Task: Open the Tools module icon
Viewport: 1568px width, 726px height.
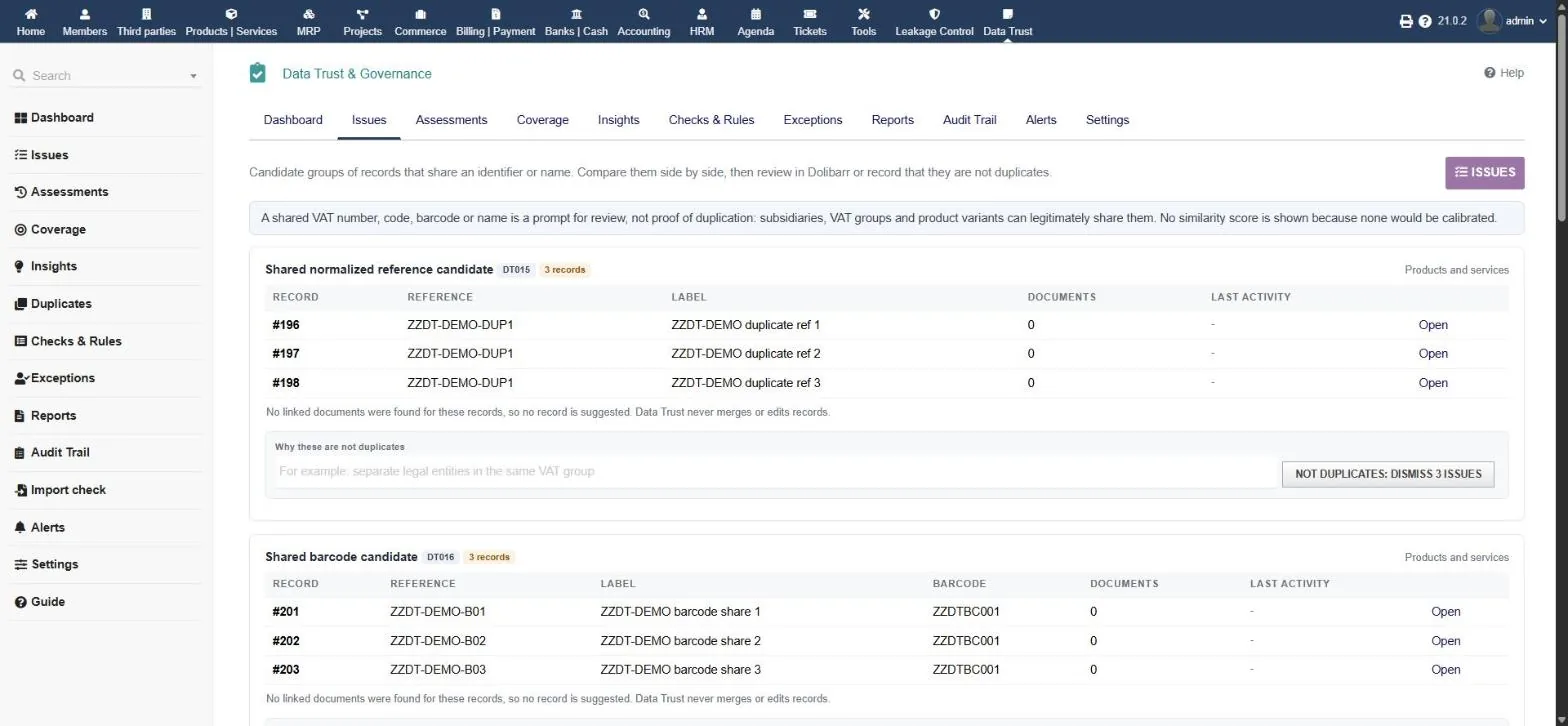Action: [864, 14]
